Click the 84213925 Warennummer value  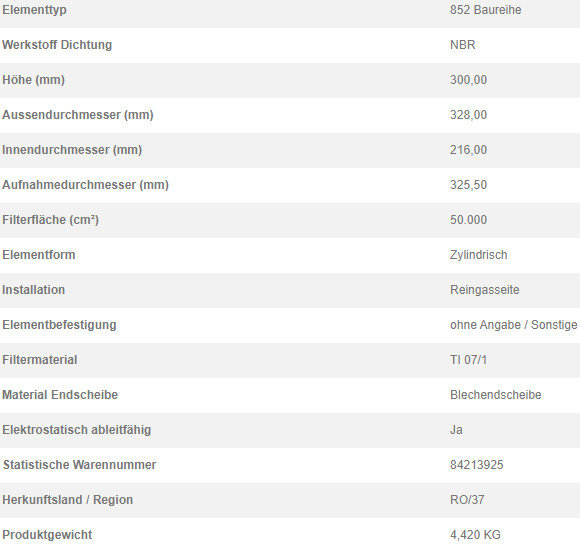[x=476, y=465]
